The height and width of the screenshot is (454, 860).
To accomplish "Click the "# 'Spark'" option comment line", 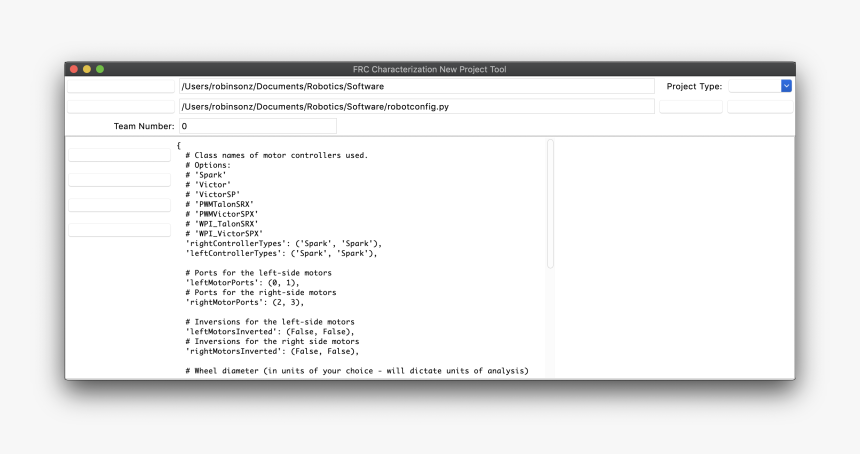I will coord(206,175).
